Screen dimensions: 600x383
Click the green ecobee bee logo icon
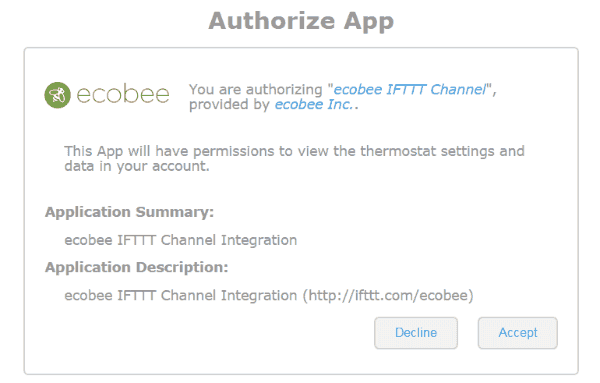[57, 95]
